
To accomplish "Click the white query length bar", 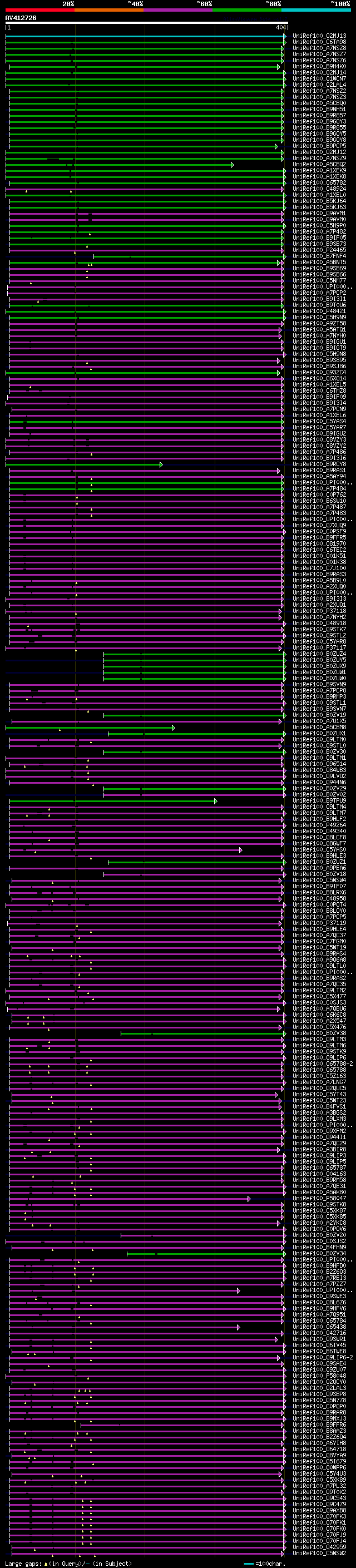I will tap(146, 23).
